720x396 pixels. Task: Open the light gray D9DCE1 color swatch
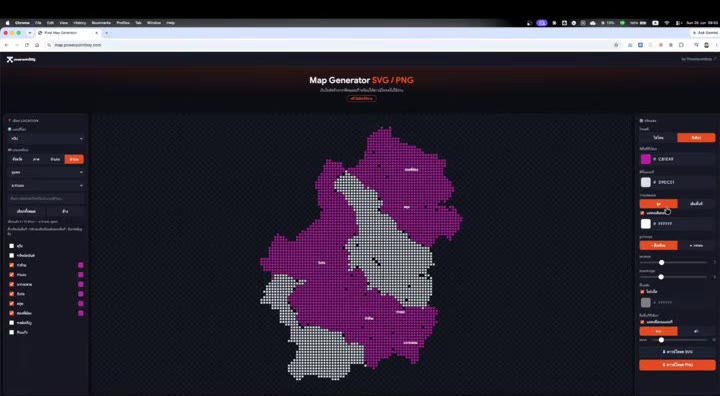(646, 182)
